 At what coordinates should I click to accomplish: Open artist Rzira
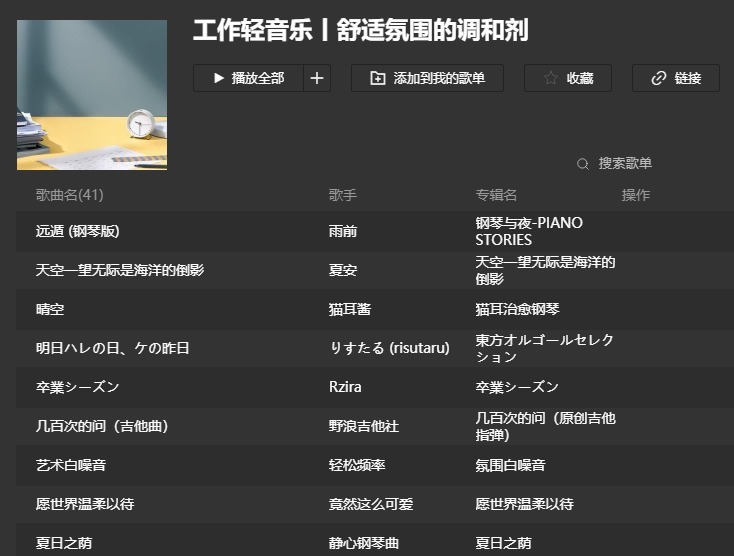345,387
